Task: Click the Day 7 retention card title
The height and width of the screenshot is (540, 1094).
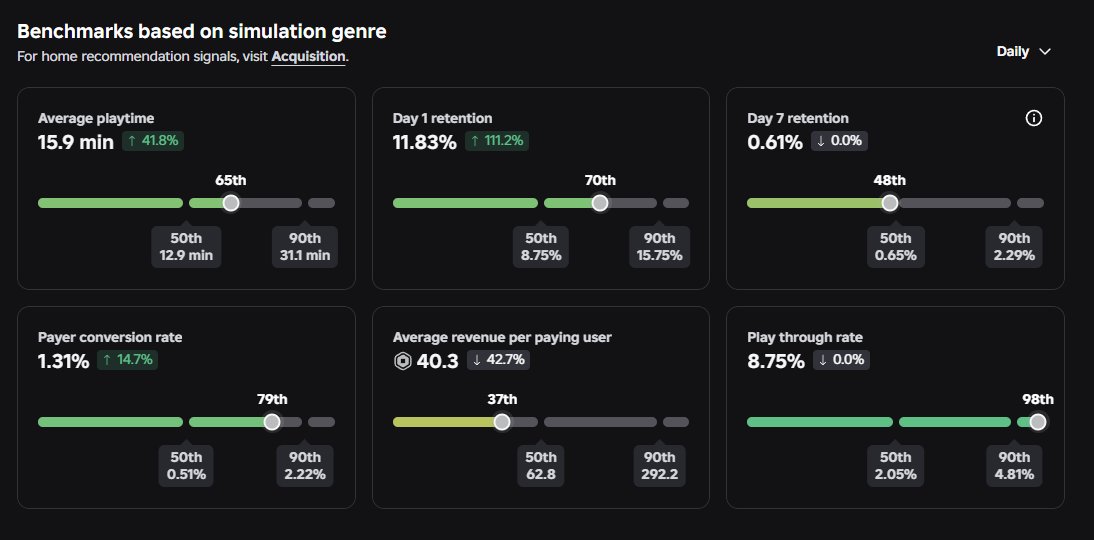Action: click(797, 119)
